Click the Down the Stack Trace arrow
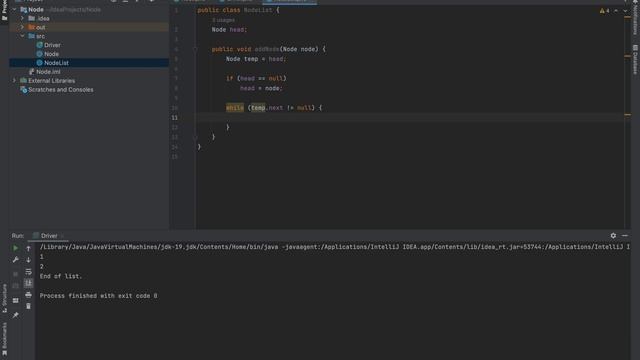 28,260
